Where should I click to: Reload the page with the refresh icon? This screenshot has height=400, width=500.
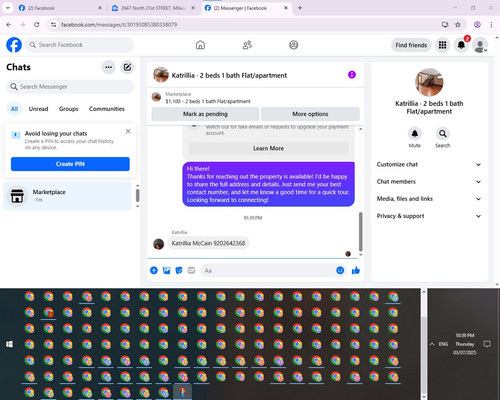[37, 25]
